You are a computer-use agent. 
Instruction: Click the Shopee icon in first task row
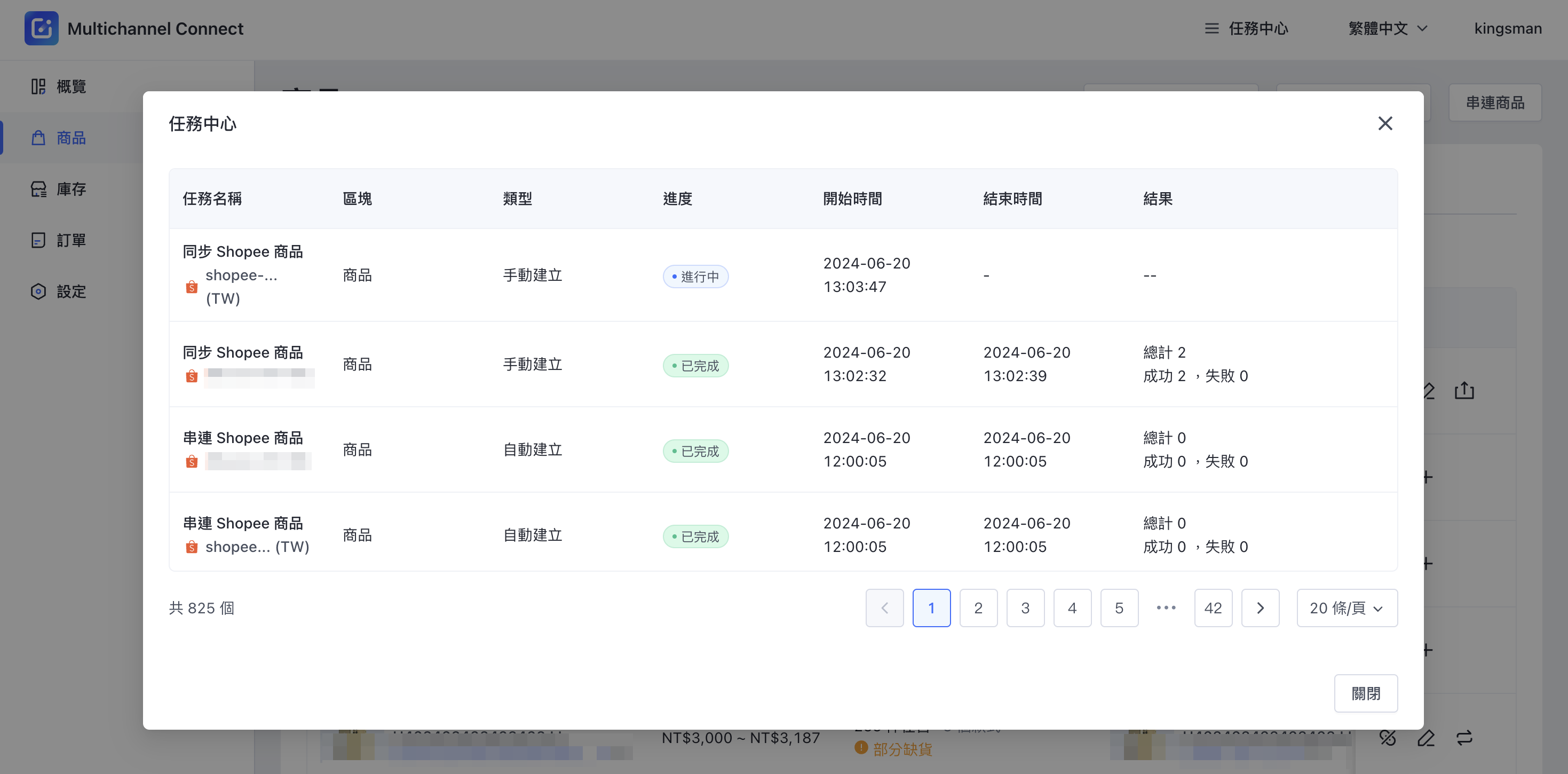[x=191, y=287]
